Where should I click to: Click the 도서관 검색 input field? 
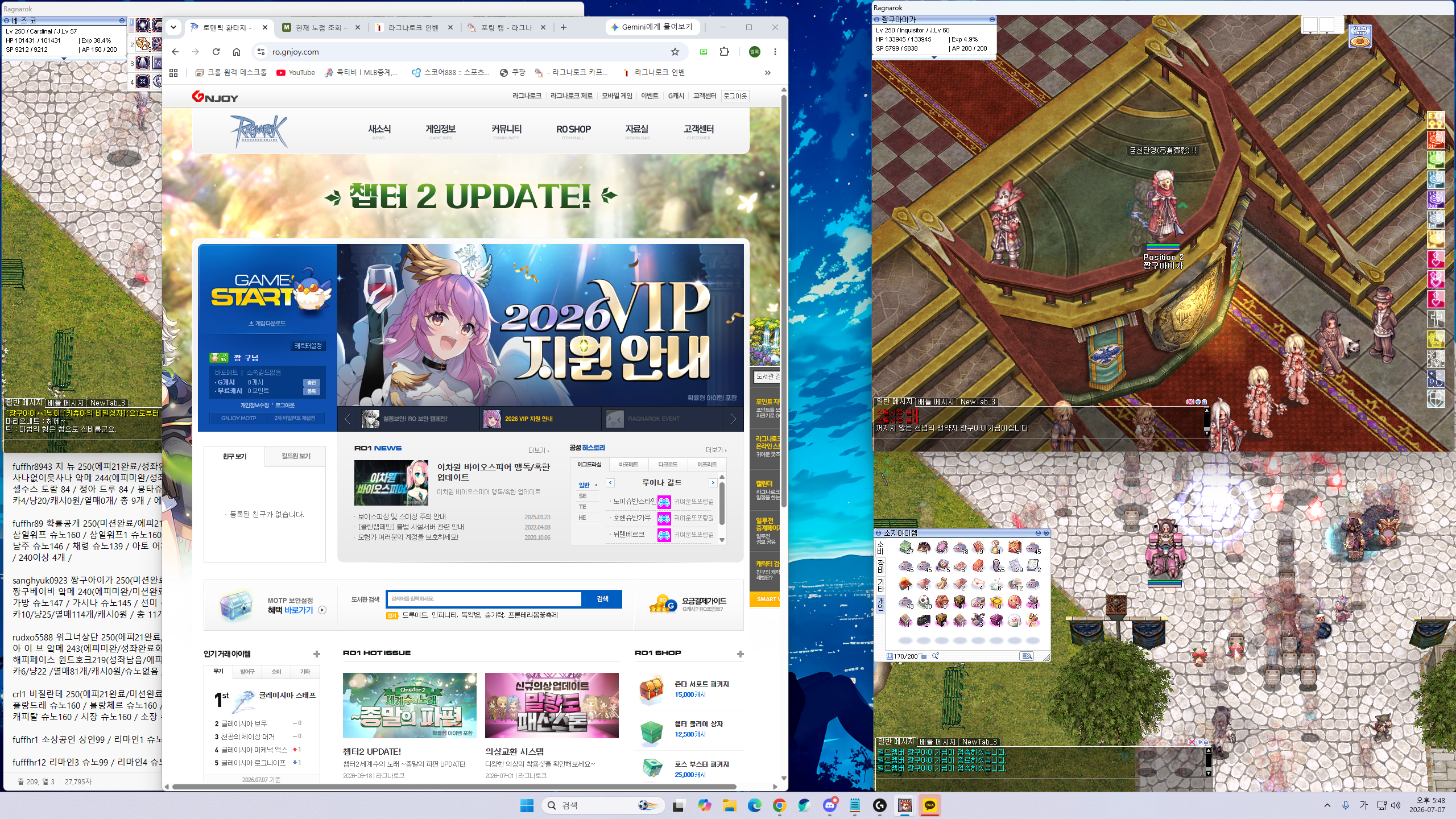coord(484,599)
